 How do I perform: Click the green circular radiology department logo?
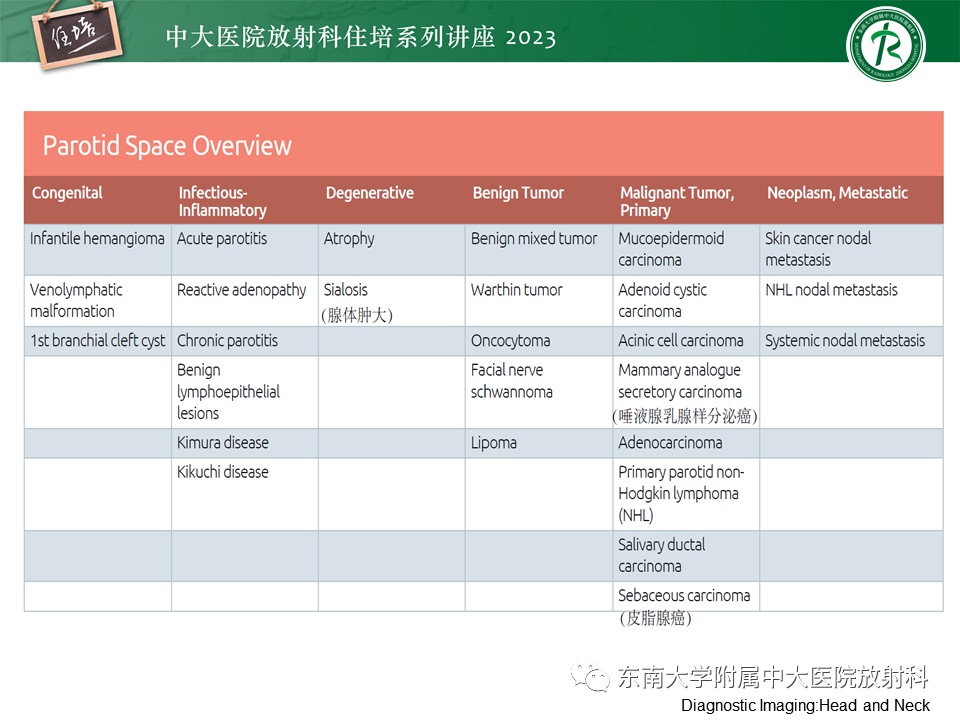tap(885, 46)
